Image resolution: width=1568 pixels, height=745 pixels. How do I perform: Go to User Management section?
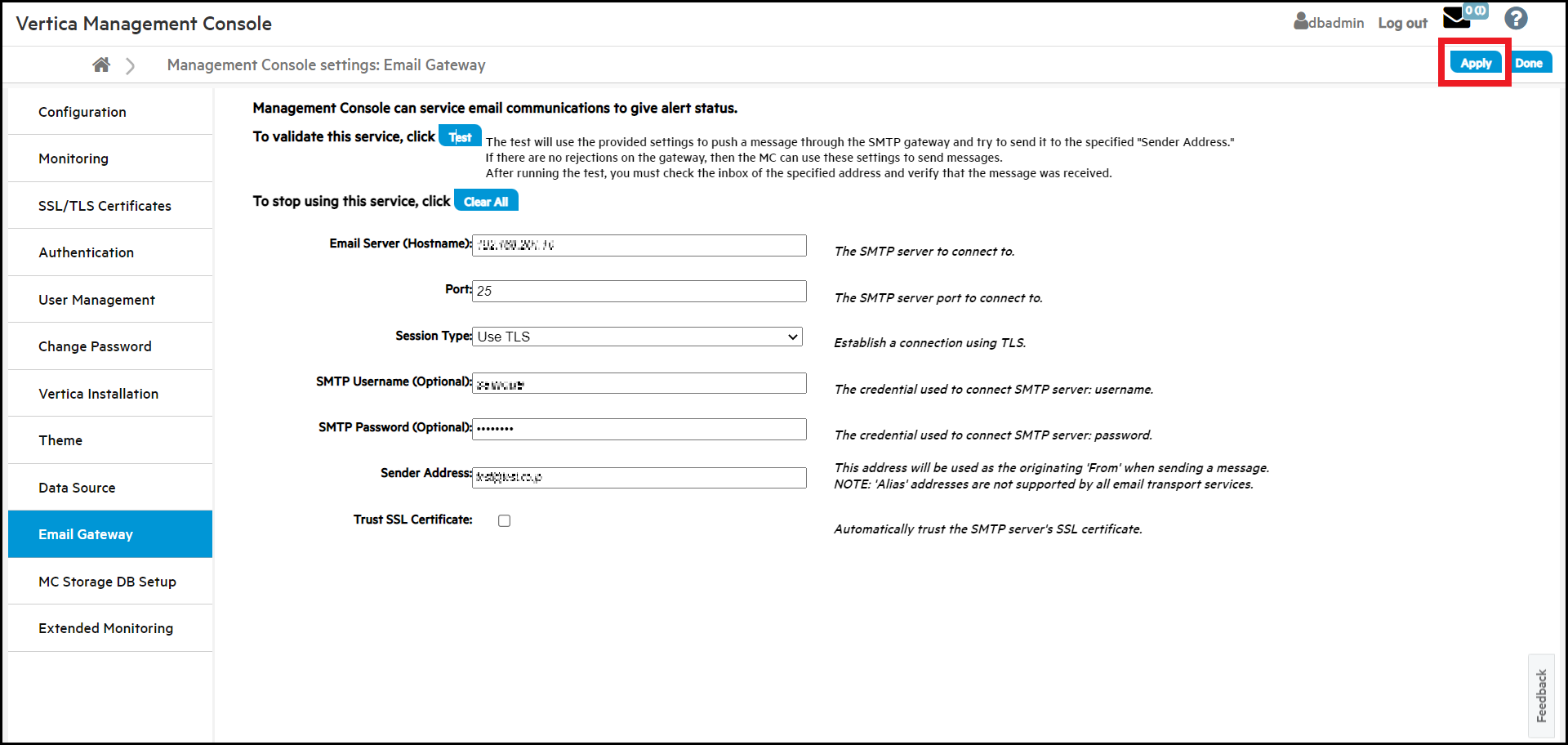96,300
